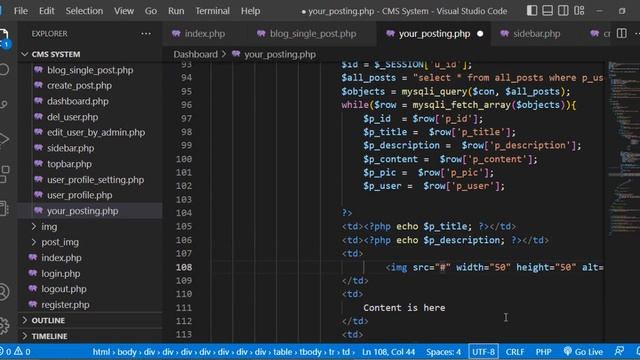This screenshot has width=640, height=360.
Task: Click the feedback icon in status bar
Action: pyautogui.click(x=619, y=351)
